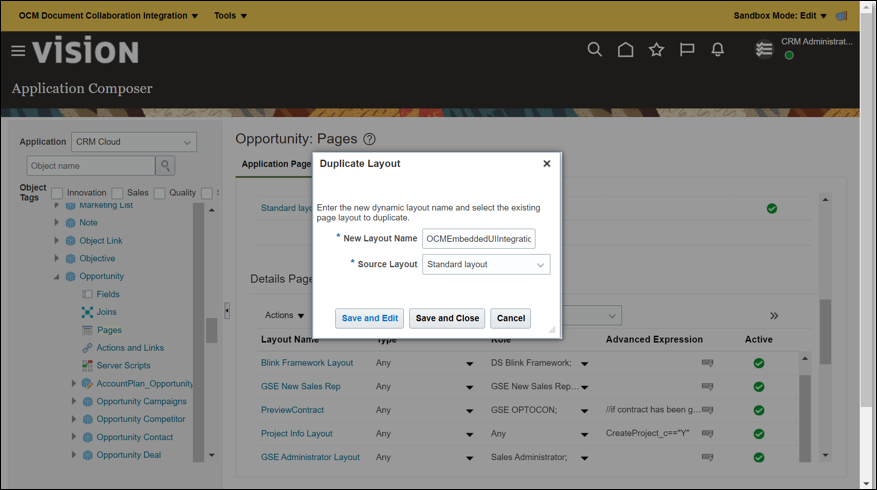877x490 pixels.
Task: Close the Duplicate Layout dialog
Action: [x=546, y=163]
